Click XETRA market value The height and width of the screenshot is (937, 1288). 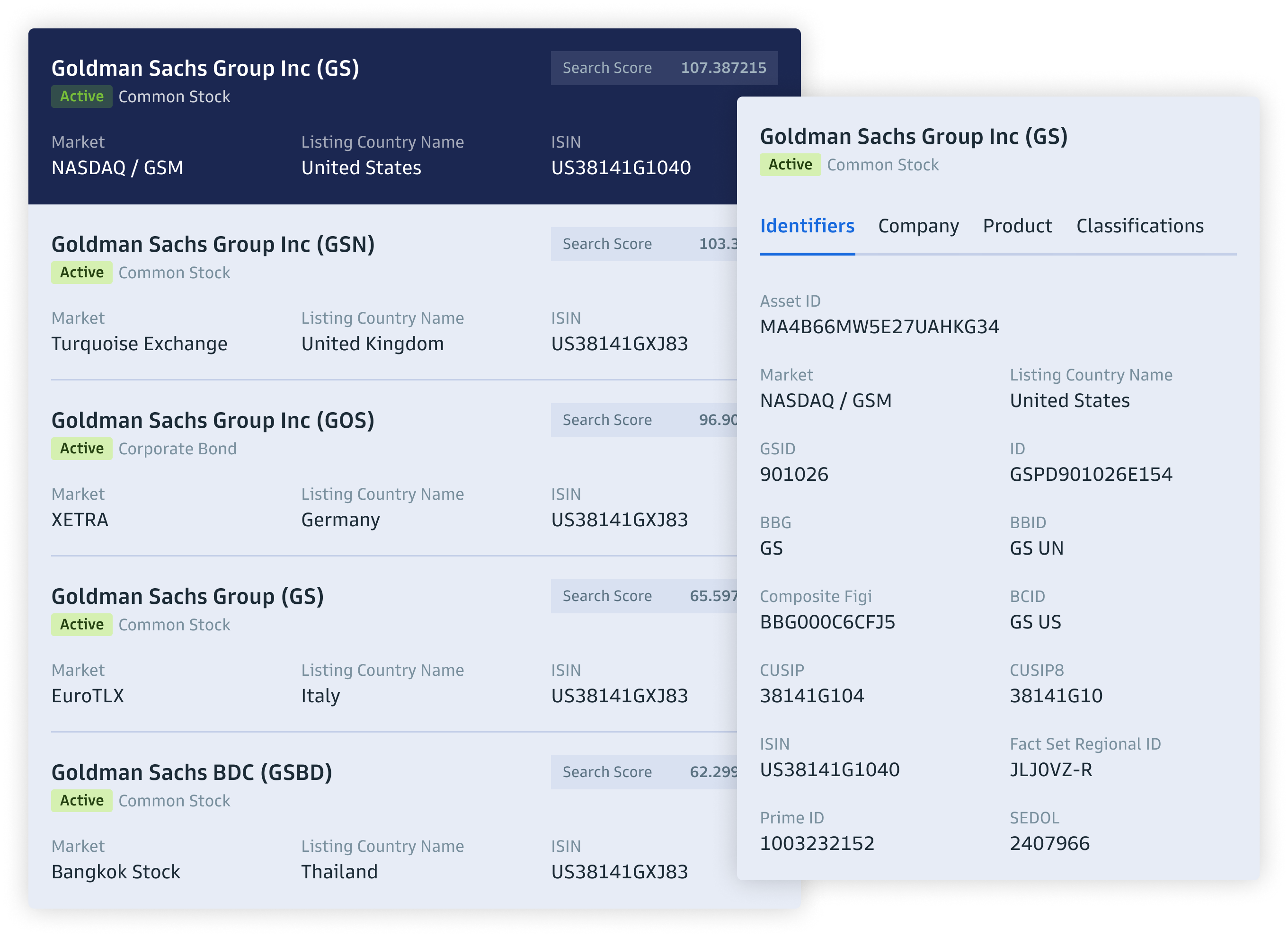tap(80, 520)
